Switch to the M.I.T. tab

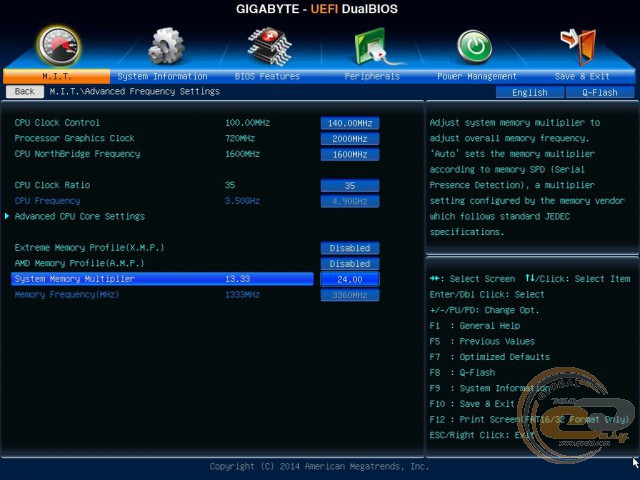point(56,76)
